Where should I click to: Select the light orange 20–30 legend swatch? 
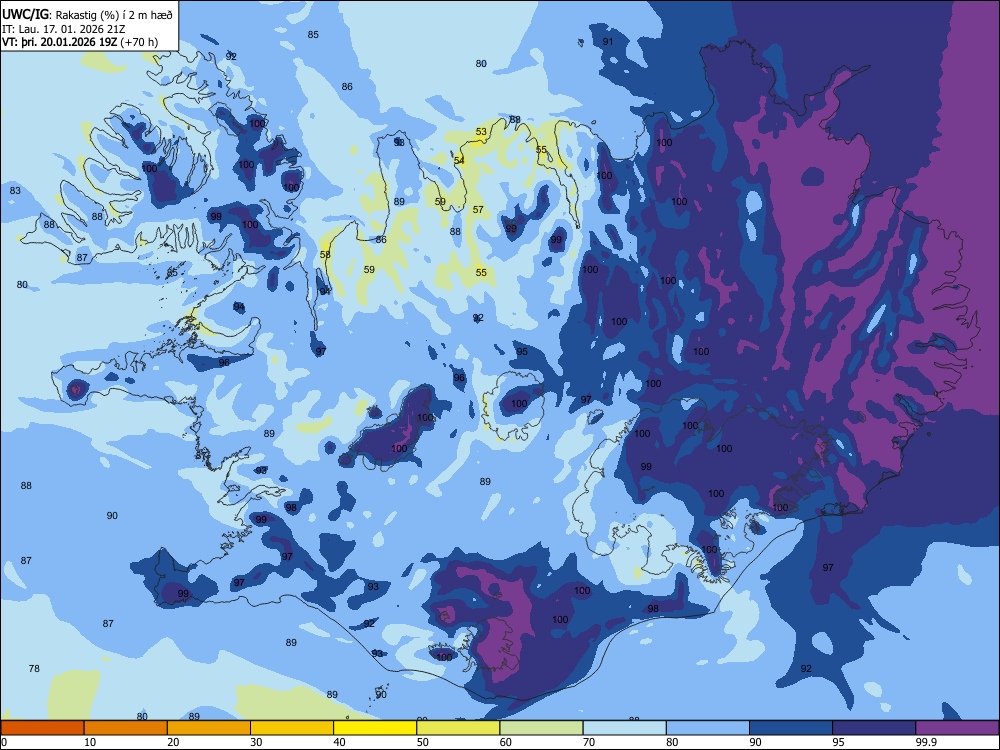pyautogui.click(x=209, y=728)
